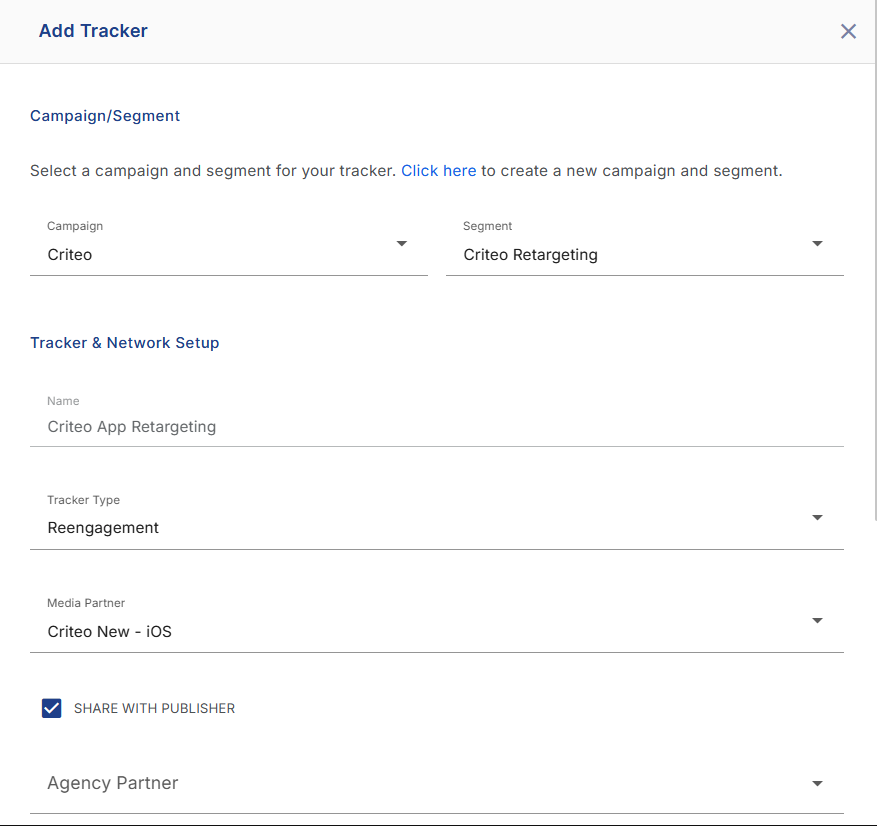
Task: Close the Add Tracker dialog
Action: click(x=848, y=31)
